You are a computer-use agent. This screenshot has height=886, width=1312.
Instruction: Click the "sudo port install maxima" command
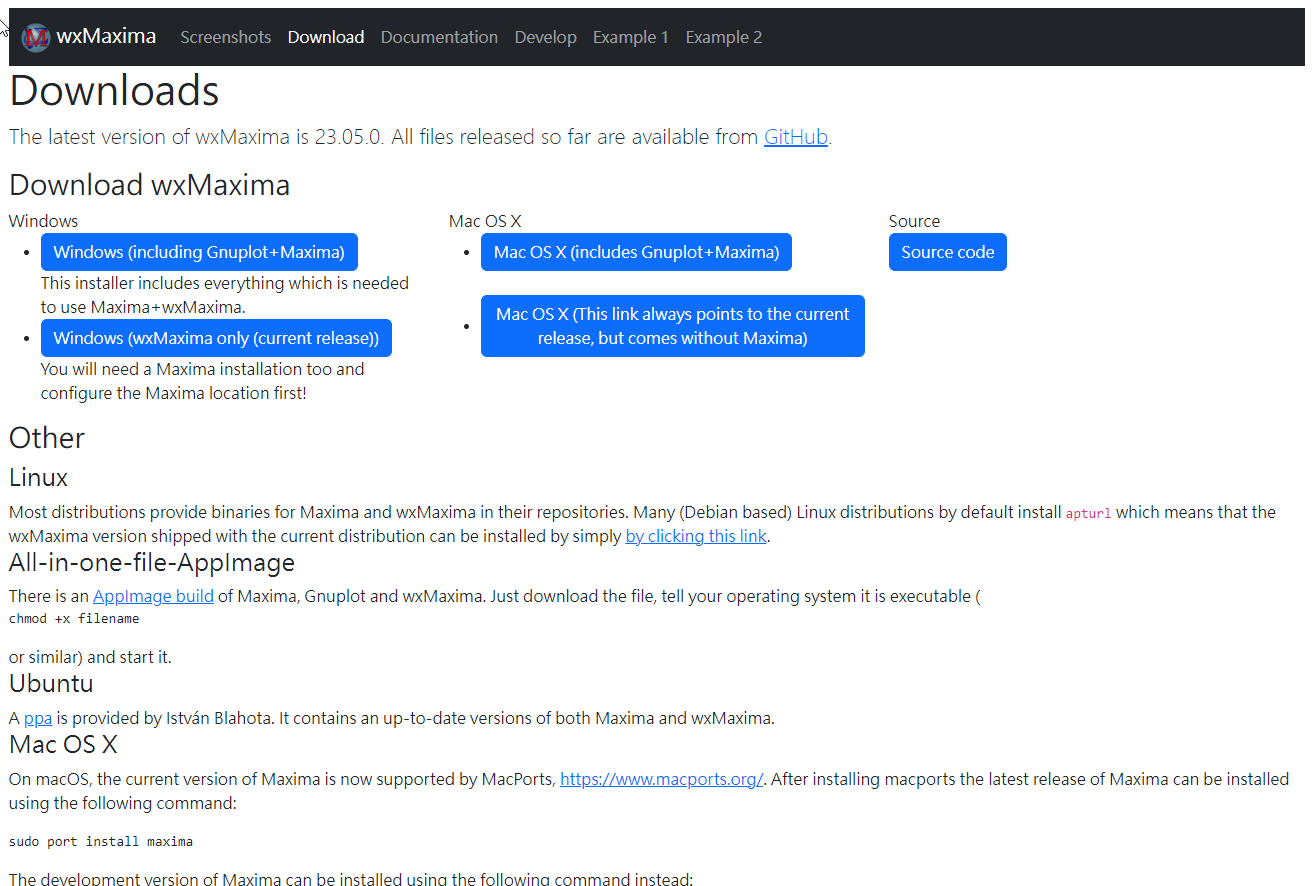point(101,842)
